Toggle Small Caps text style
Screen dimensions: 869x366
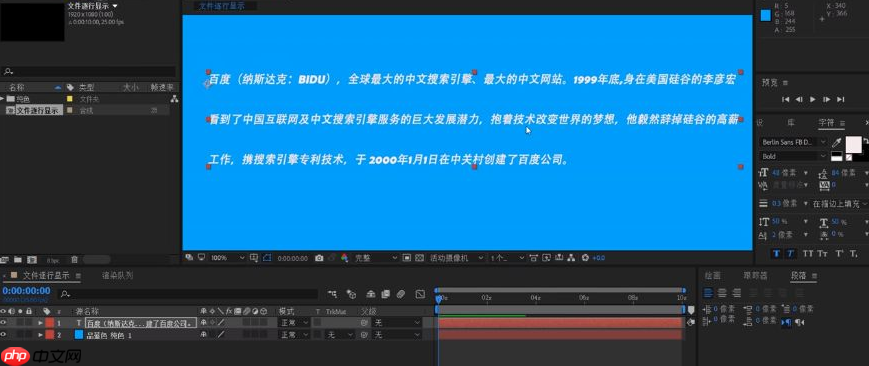click(x=822, y=253)
